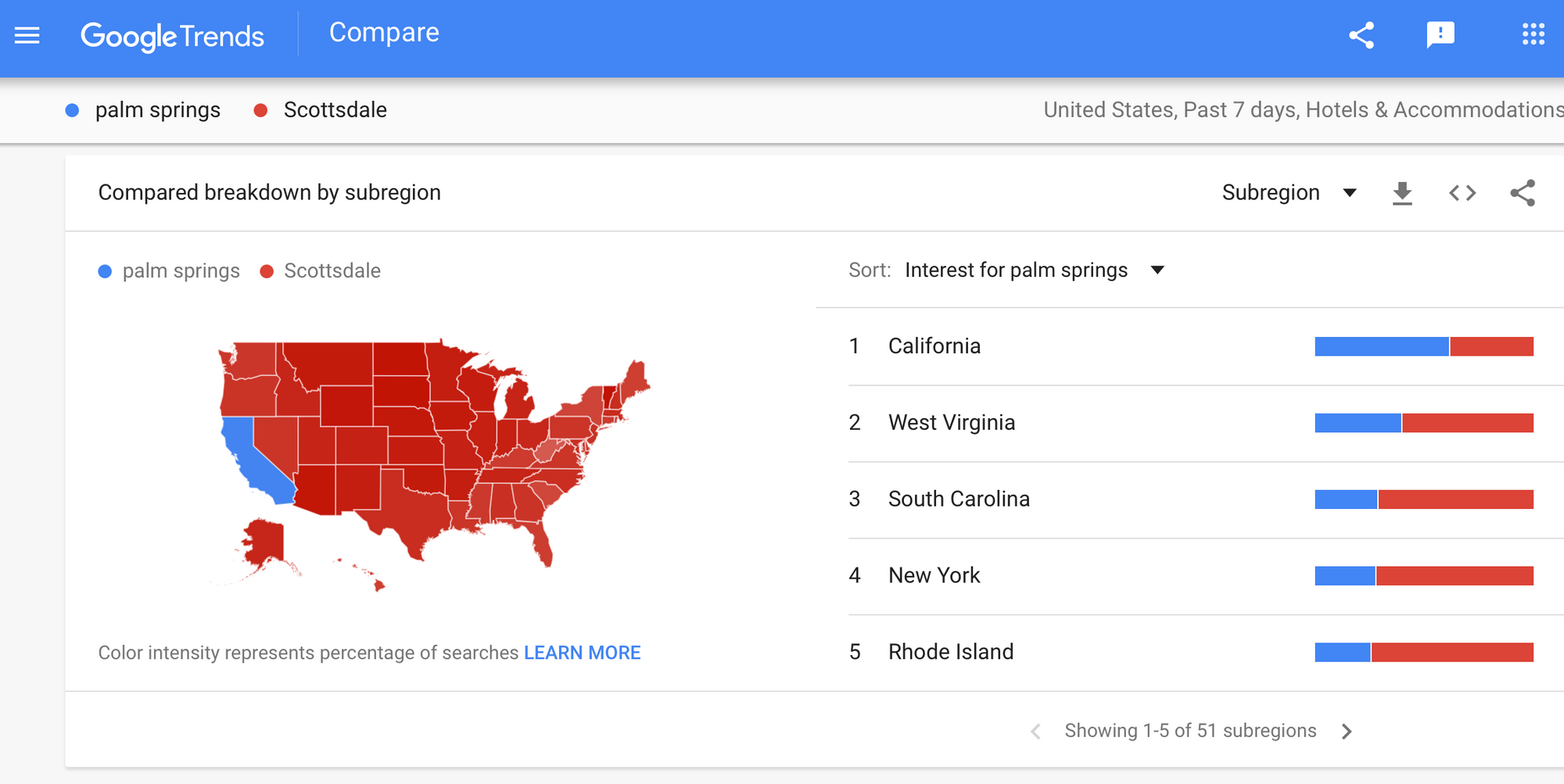The image size is (1564, 784).
Task: Open the send feedback icon
Action: point(1440,35)
